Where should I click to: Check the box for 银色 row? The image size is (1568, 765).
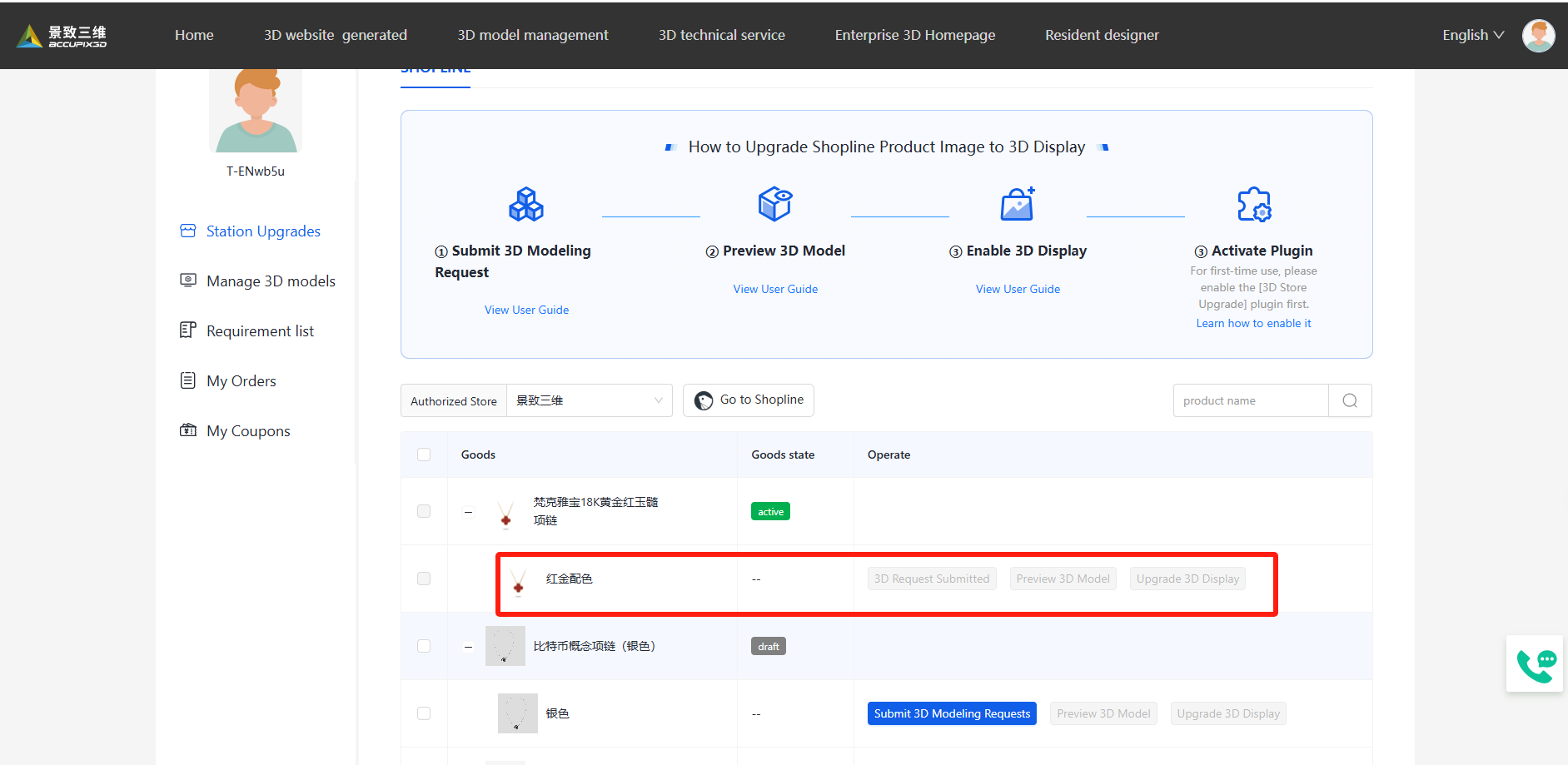tap(424, 713)
